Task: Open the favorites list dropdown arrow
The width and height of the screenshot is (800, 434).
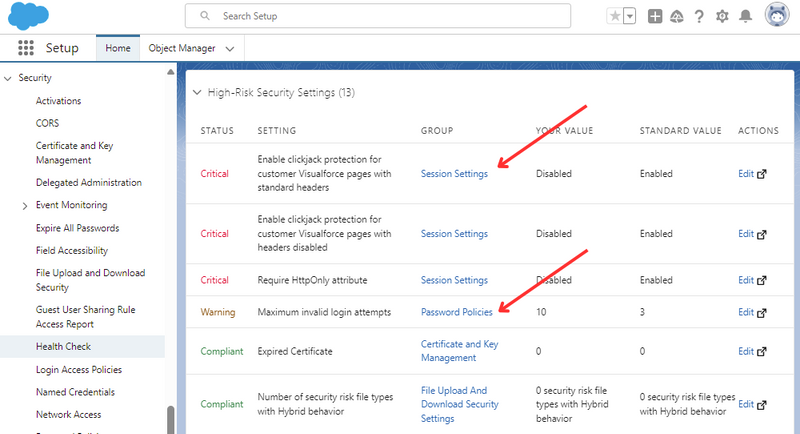Action: [630, 16]
